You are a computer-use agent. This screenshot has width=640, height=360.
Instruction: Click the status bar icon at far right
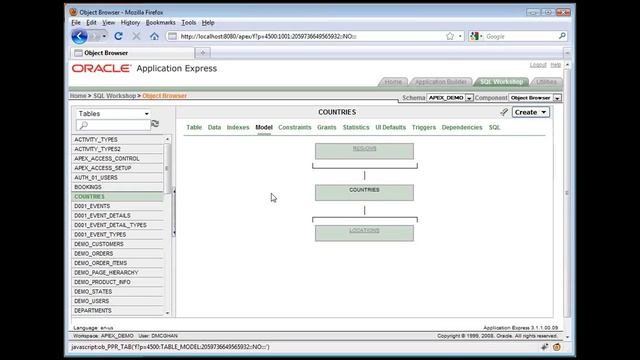click(557, 347)
